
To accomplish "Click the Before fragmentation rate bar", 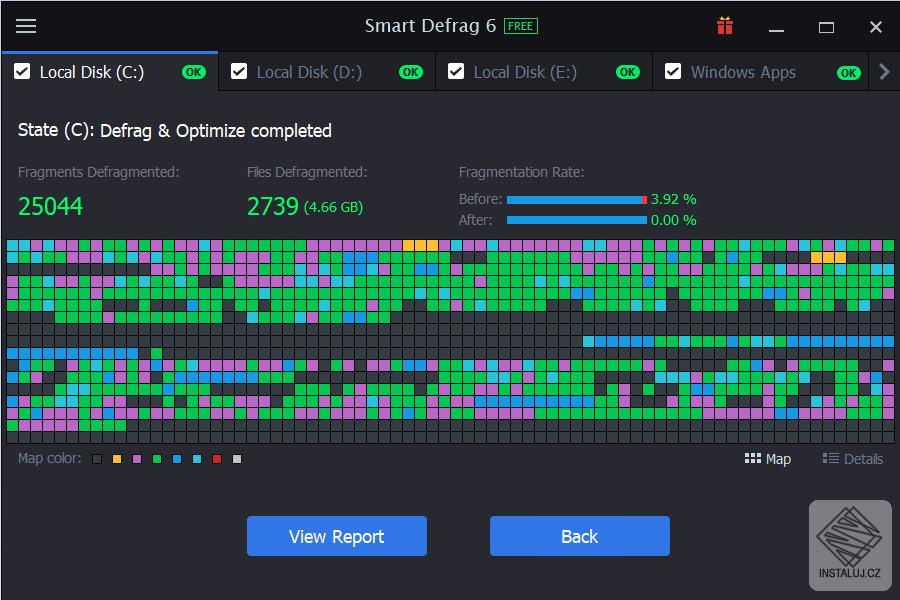I will tap(577, 200).
